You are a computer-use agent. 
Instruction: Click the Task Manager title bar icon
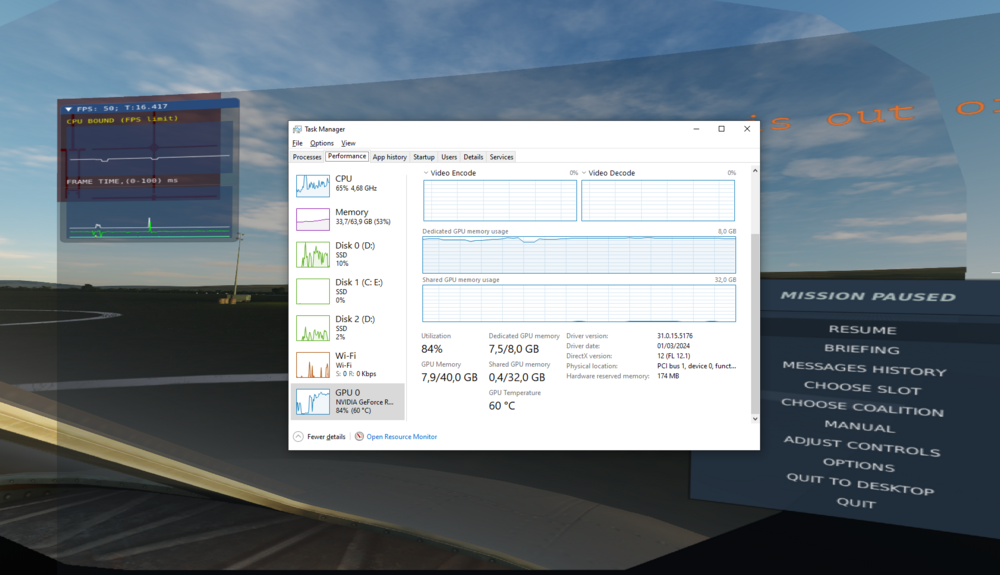coord(297,129)
